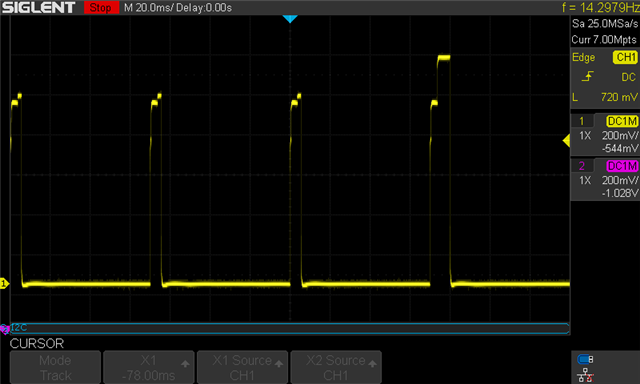
Task: Click the trigger level 720 mV value
Action: tap(619, 97)
